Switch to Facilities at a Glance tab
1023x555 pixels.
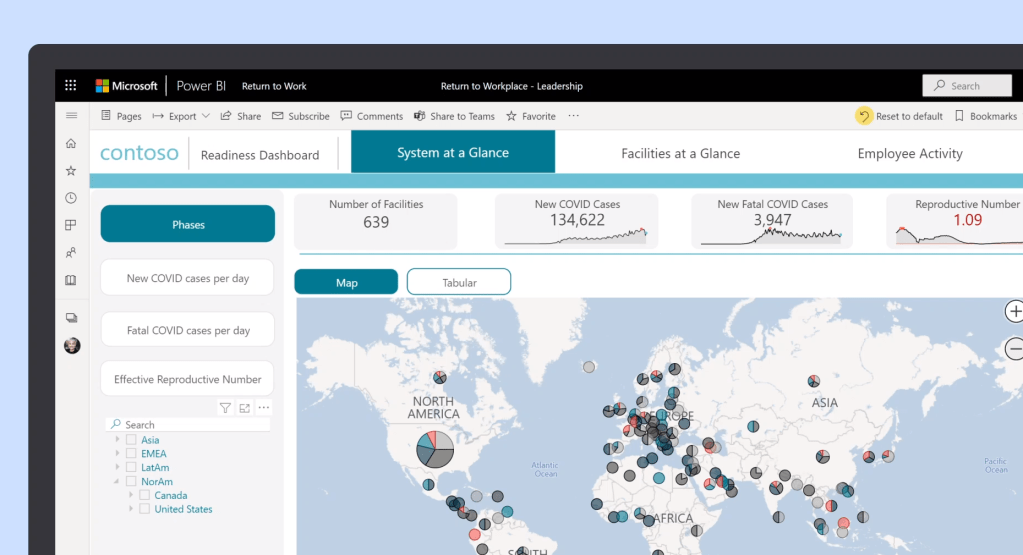680,153
